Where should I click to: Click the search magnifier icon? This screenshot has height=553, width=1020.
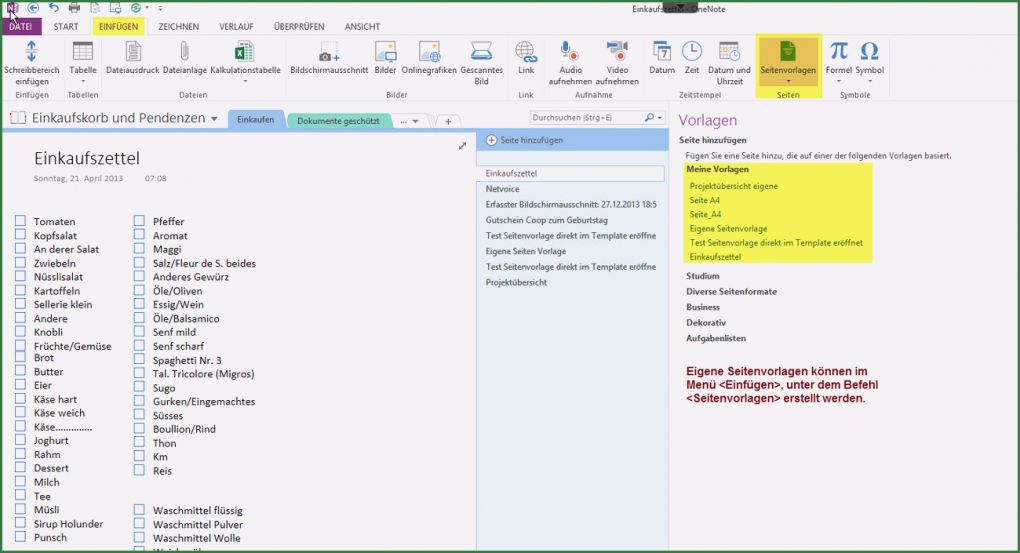pyautogui.click(x=649, y=118)
